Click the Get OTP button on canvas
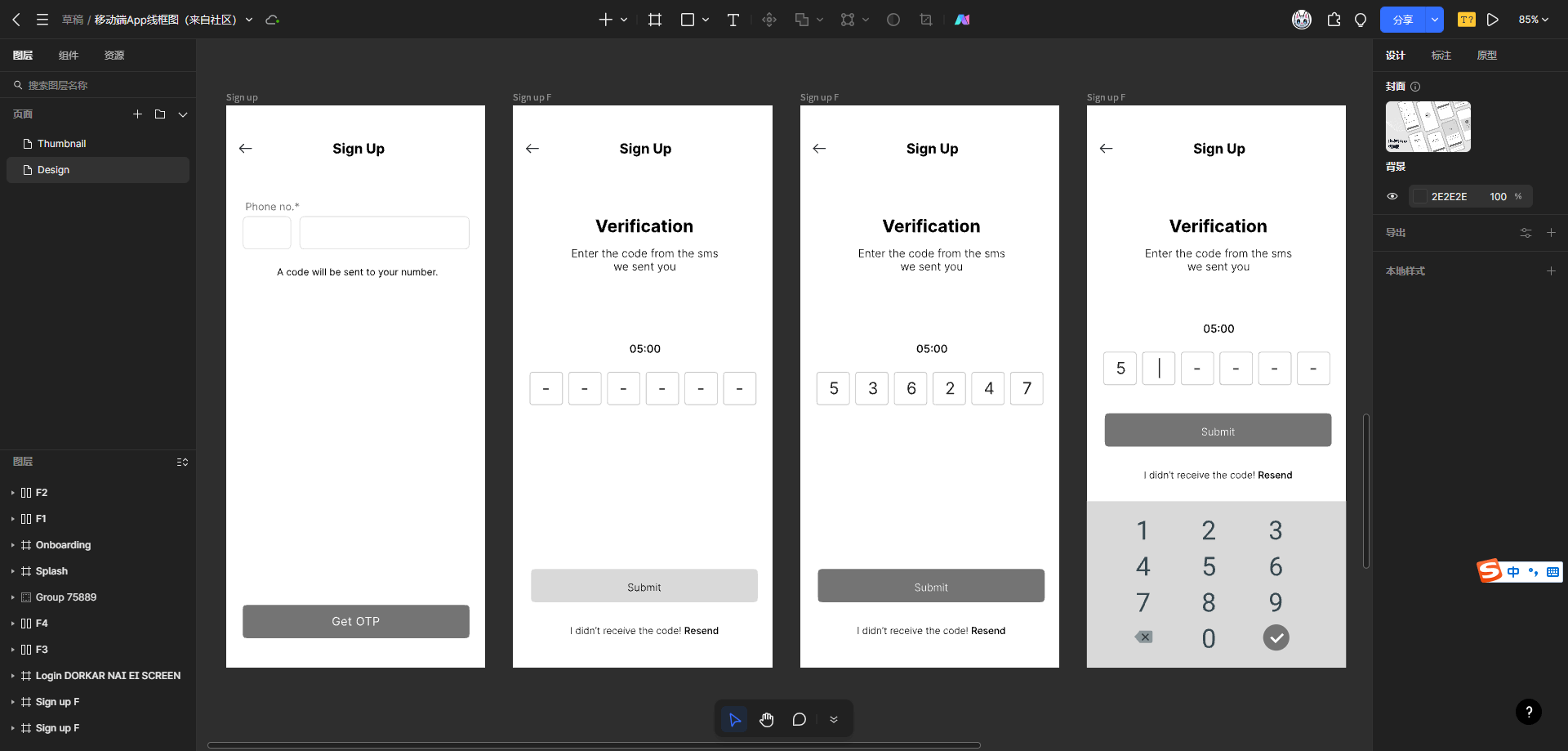Screen dimensions: 1568x751 point(355,621)
